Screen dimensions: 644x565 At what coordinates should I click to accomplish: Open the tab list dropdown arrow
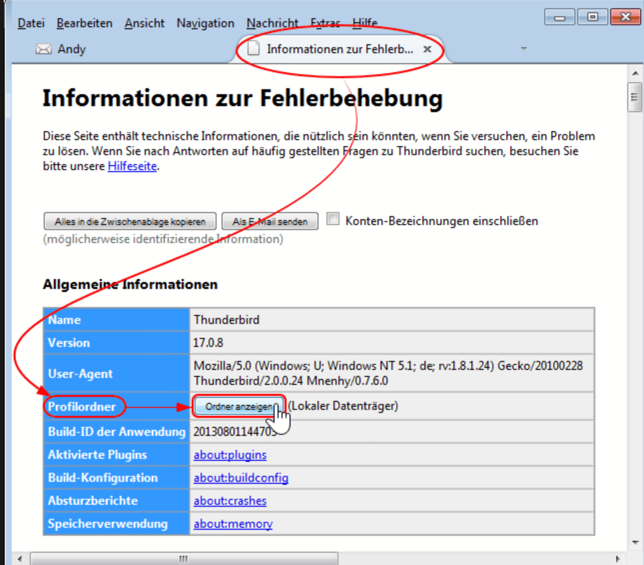click(x=524, y=48)
